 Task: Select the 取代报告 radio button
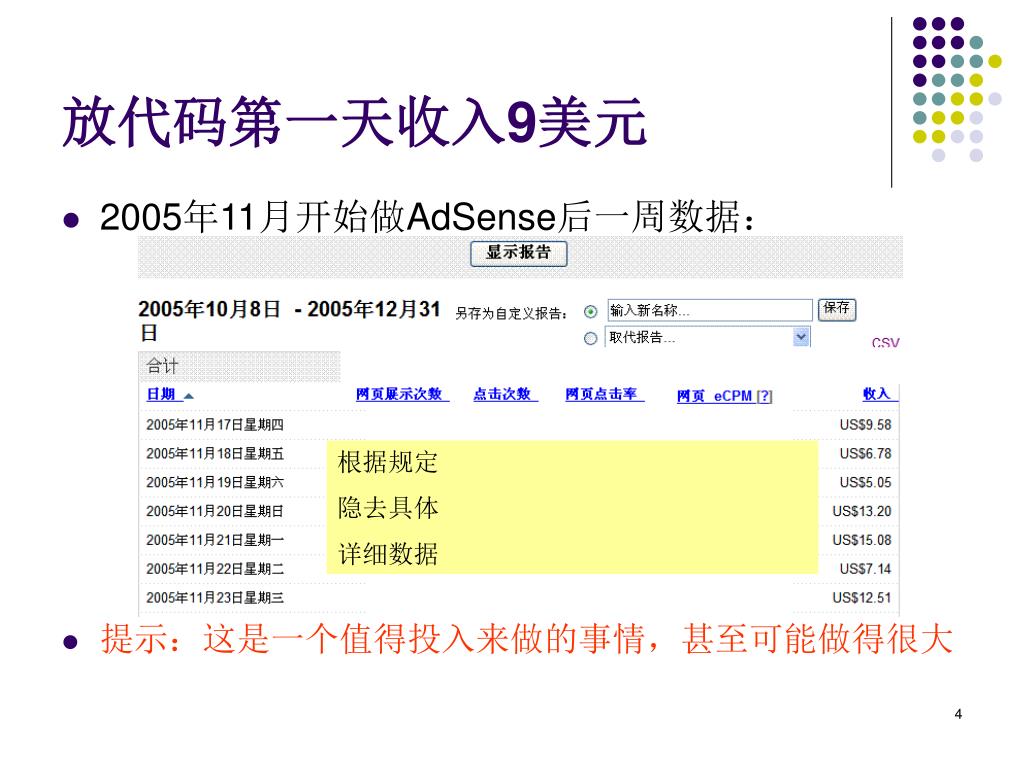point(590,338)
